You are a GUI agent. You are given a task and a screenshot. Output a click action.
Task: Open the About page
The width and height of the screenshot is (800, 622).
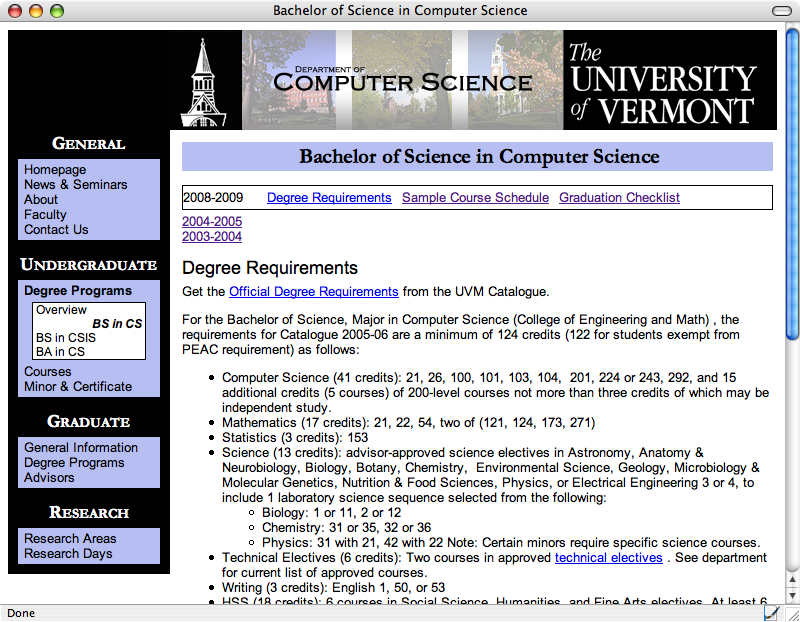41,200
